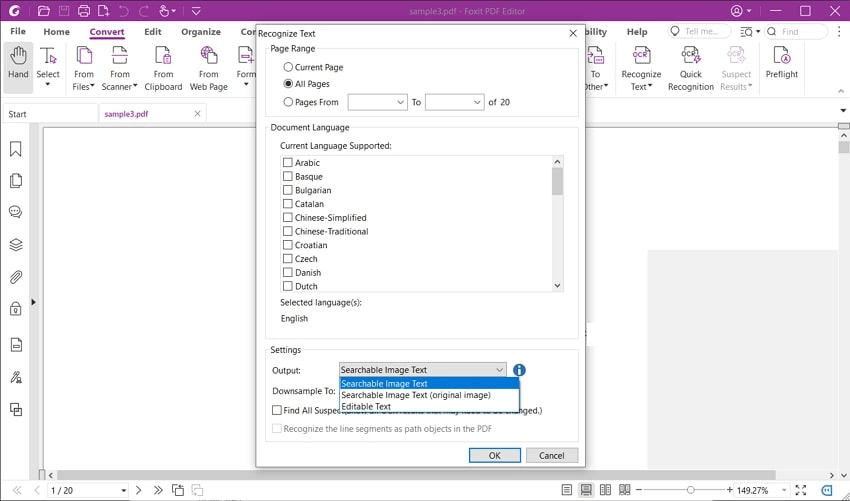Open the Help ribbon tab

[637, 31]
